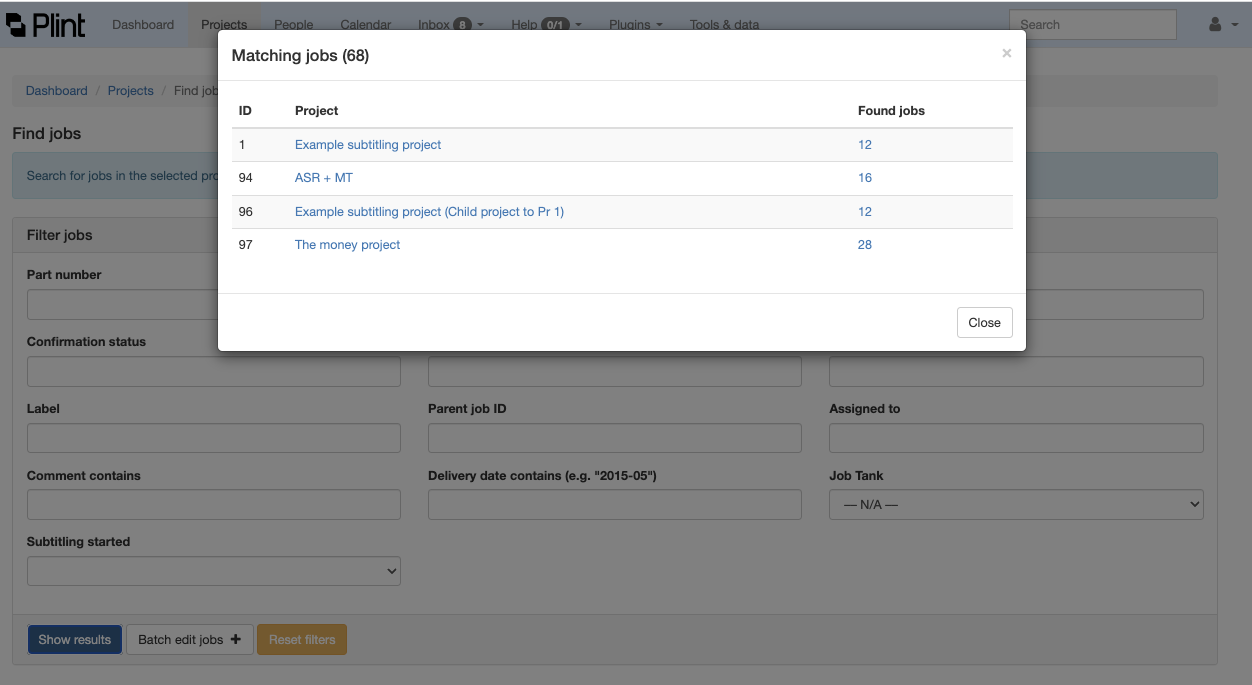Focus the Delivery date contains input field

point(615,505)
